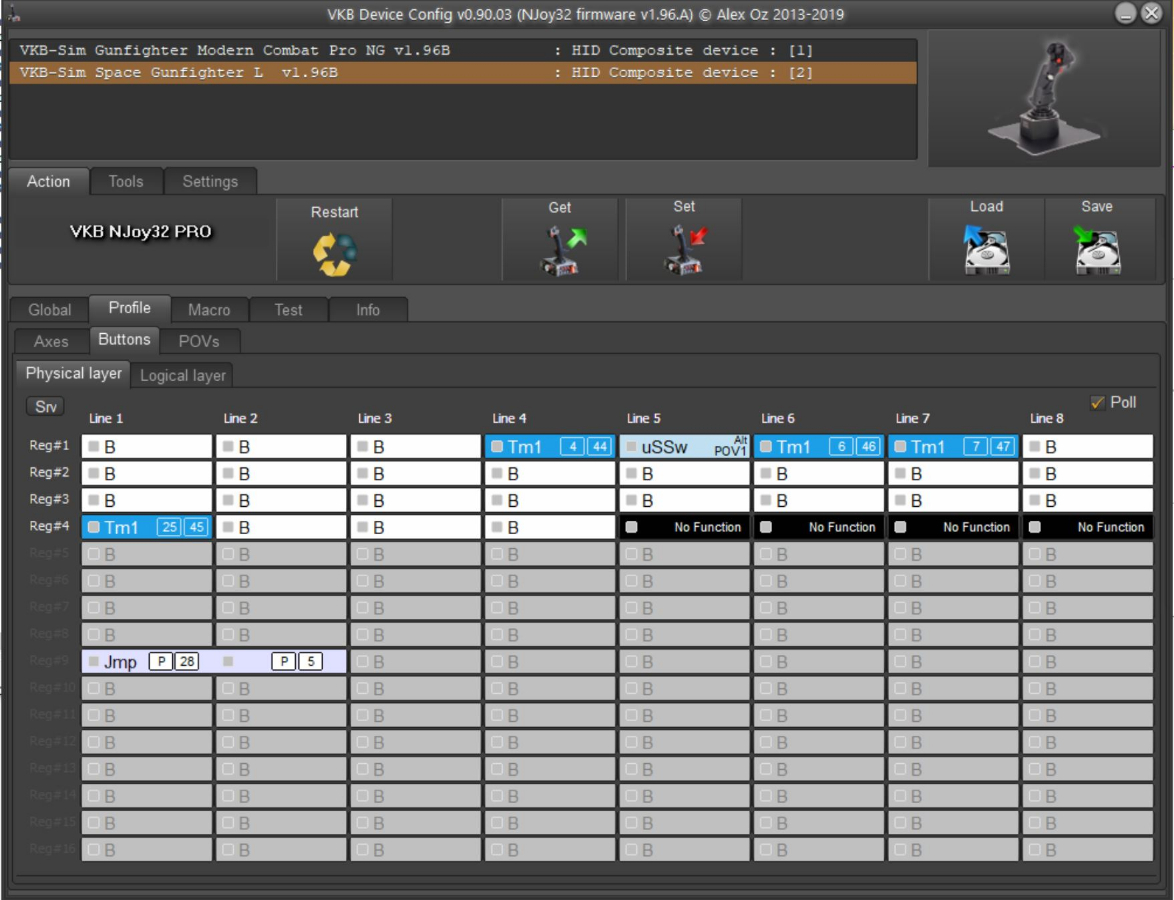The width and height of the screenshot is (1174, 900).
Task: Open the Macro tab
Action: 209,310
